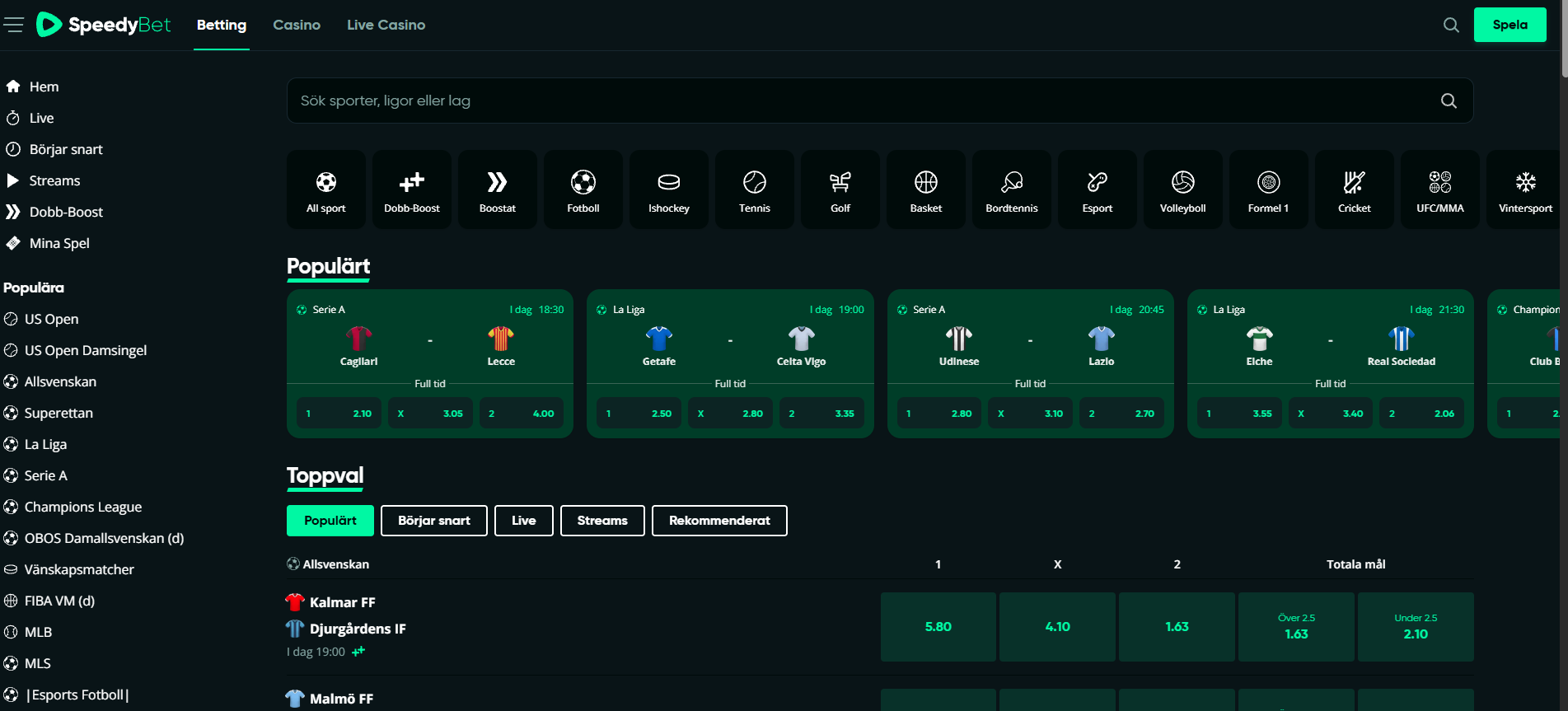
Task: Bet on Getafe win at 2.50
Action: click(x=639, y=414)
